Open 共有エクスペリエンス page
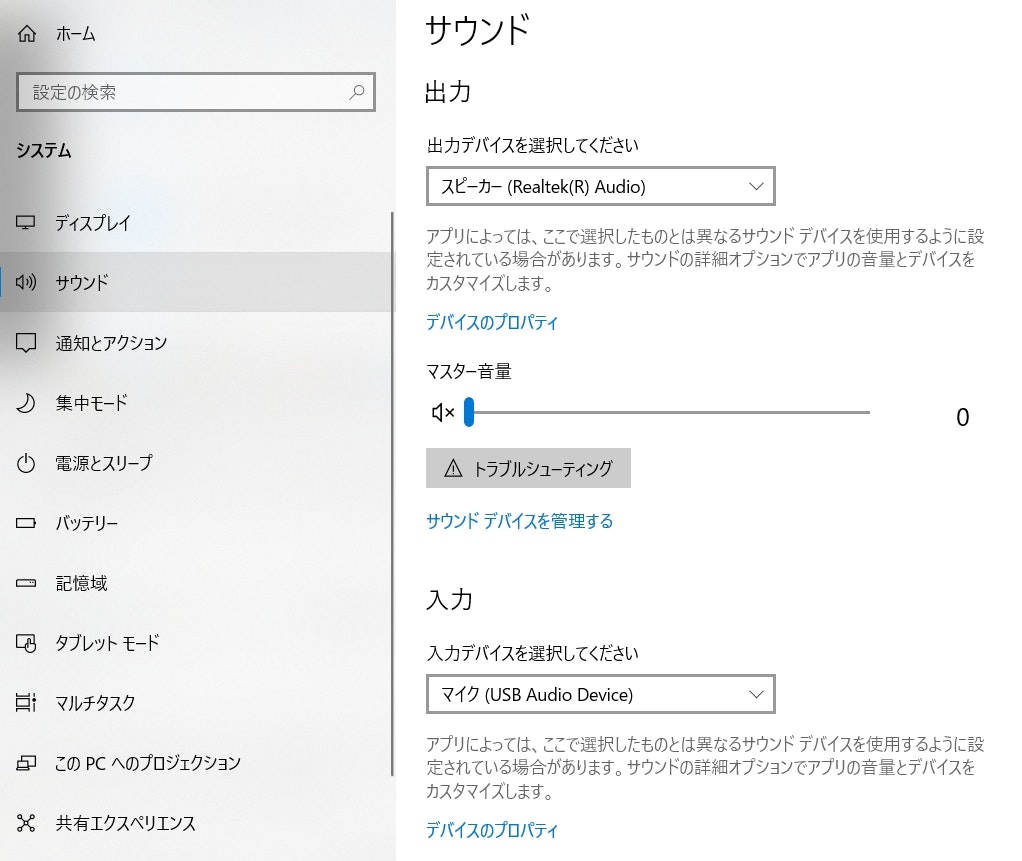The height and width of the screenshot is (861, 1022). [196, 823]
